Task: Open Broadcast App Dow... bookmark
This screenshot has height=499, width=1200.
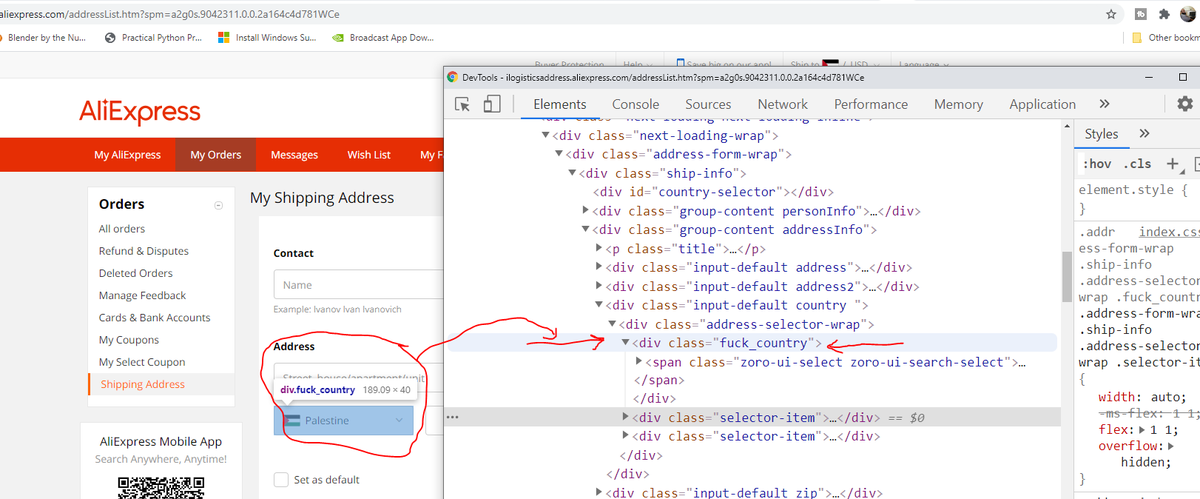Action: point(383,38)
